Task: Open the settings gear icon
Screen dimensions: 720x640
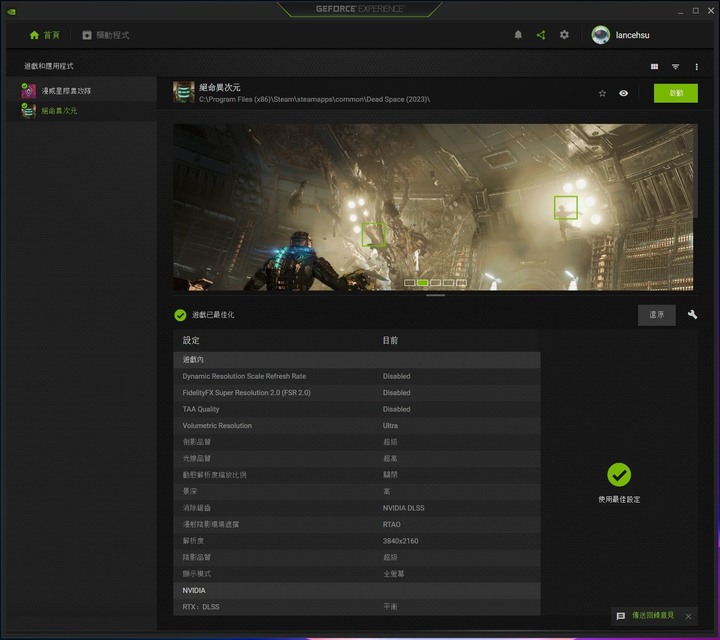Action: pos(564,35)
